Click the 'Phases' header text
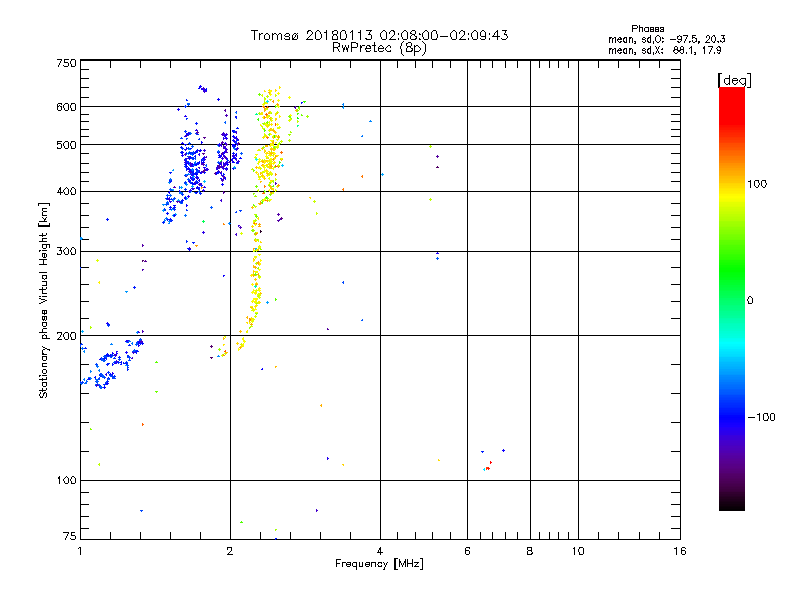Image resolution: width=800 pixels, height=600 pixels. tap(647, 29)
